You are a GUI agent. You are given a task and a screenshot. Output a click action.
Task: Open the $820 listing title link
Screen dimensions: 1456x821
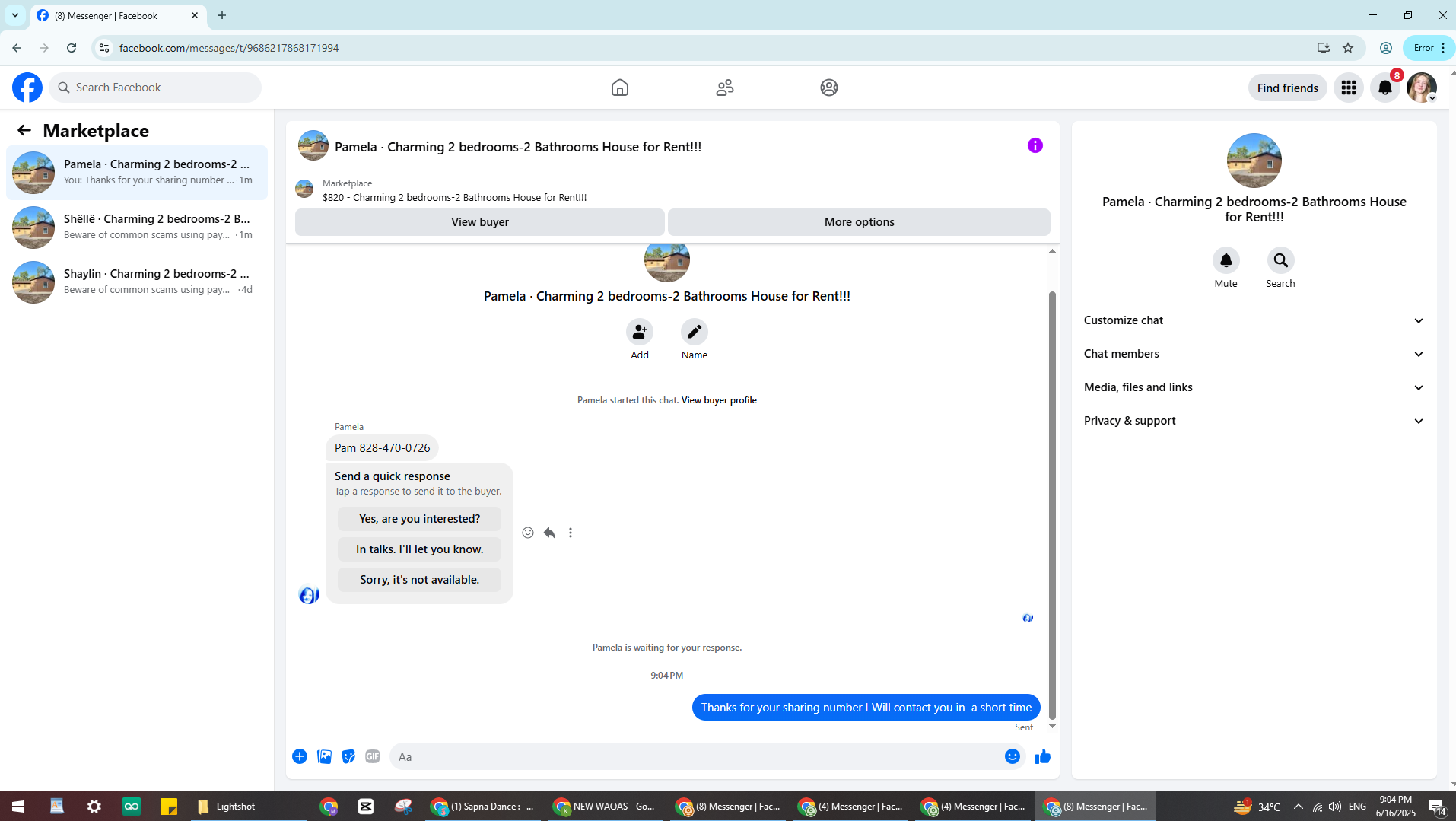[454, 197]
